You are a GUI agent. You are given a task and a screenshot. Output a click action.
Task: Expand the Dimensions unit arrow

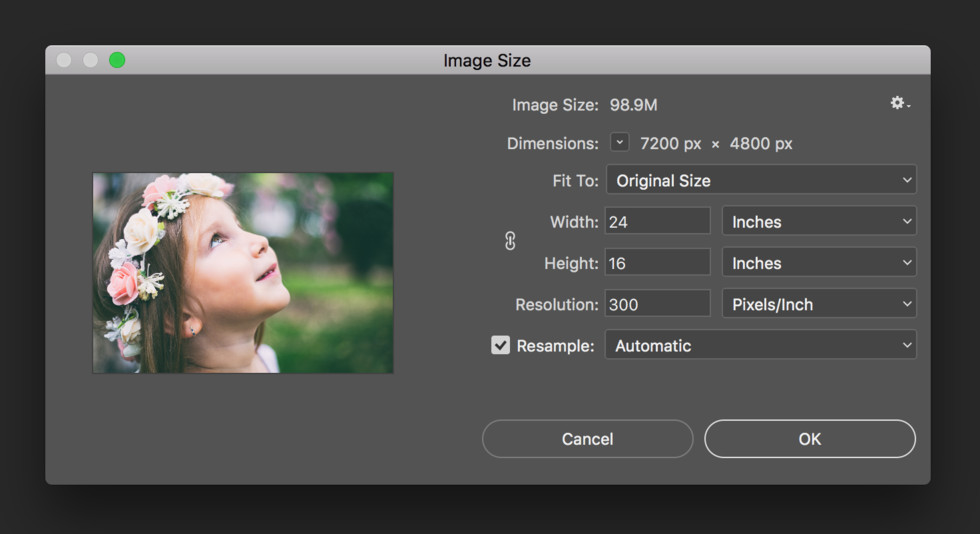pos(619,143)
